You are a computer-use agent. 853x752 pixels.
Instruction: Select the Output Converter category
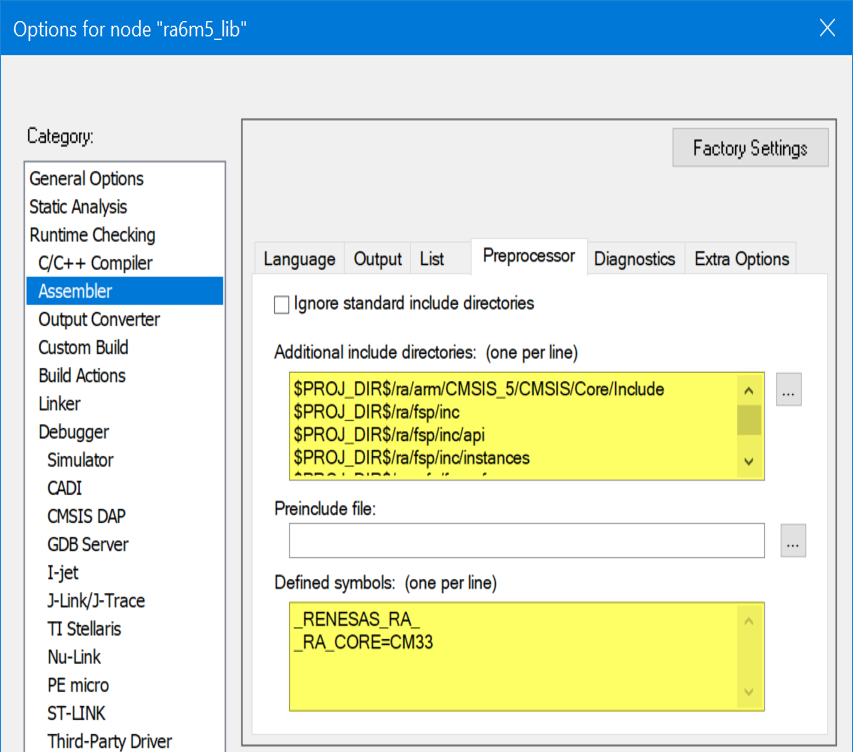[99, 320]
